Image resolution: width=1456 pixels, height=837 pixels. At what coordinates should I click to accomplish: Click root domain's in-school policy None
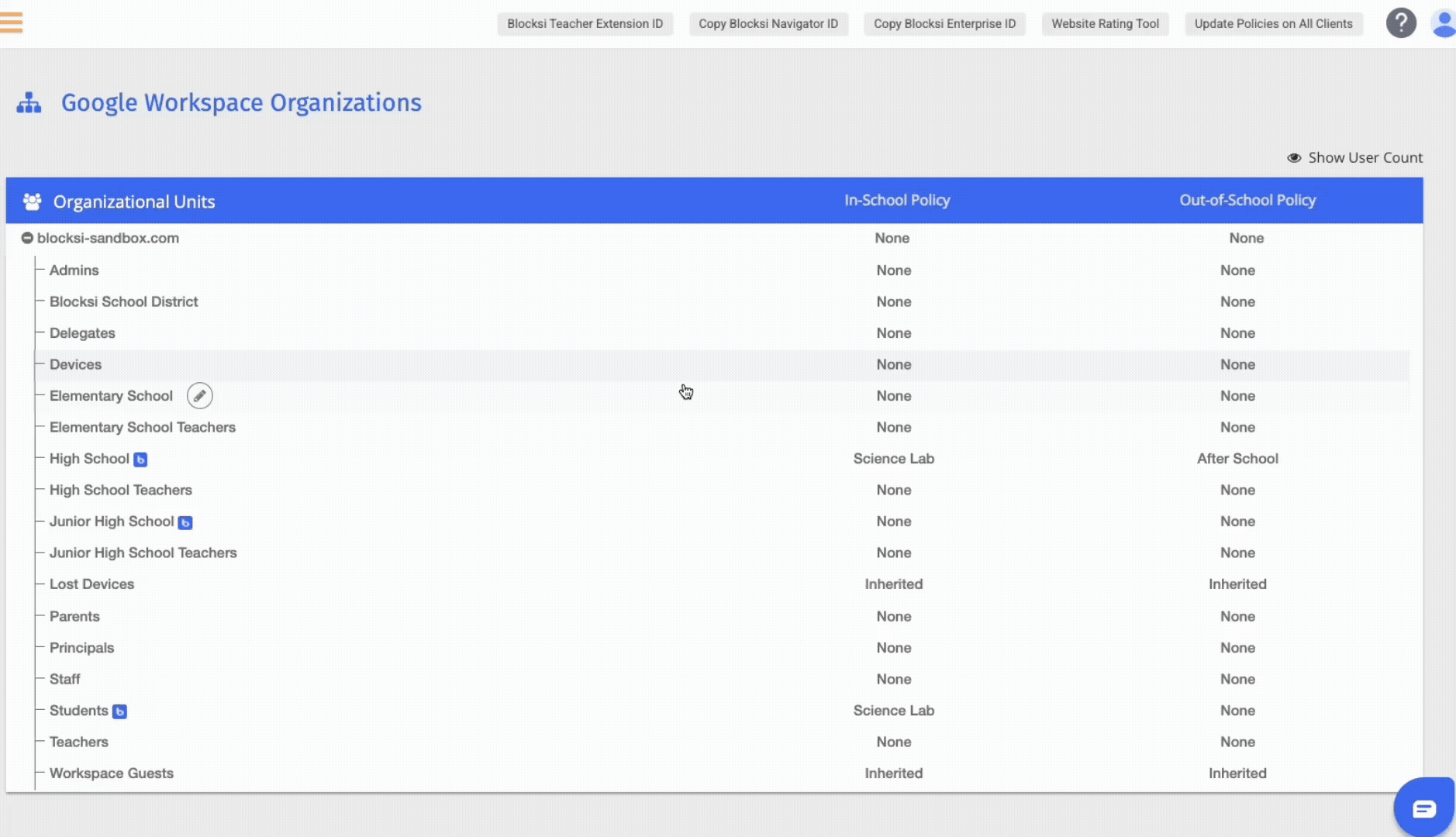(x=892, y=238)
